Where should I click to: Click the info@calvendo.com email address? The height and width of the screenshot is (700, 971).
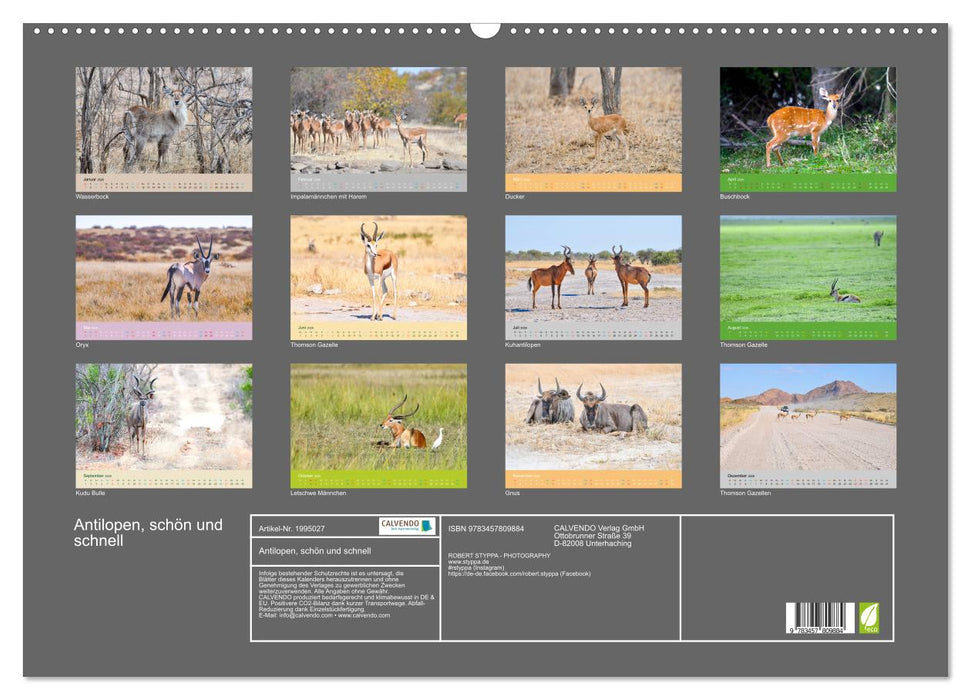303,615
